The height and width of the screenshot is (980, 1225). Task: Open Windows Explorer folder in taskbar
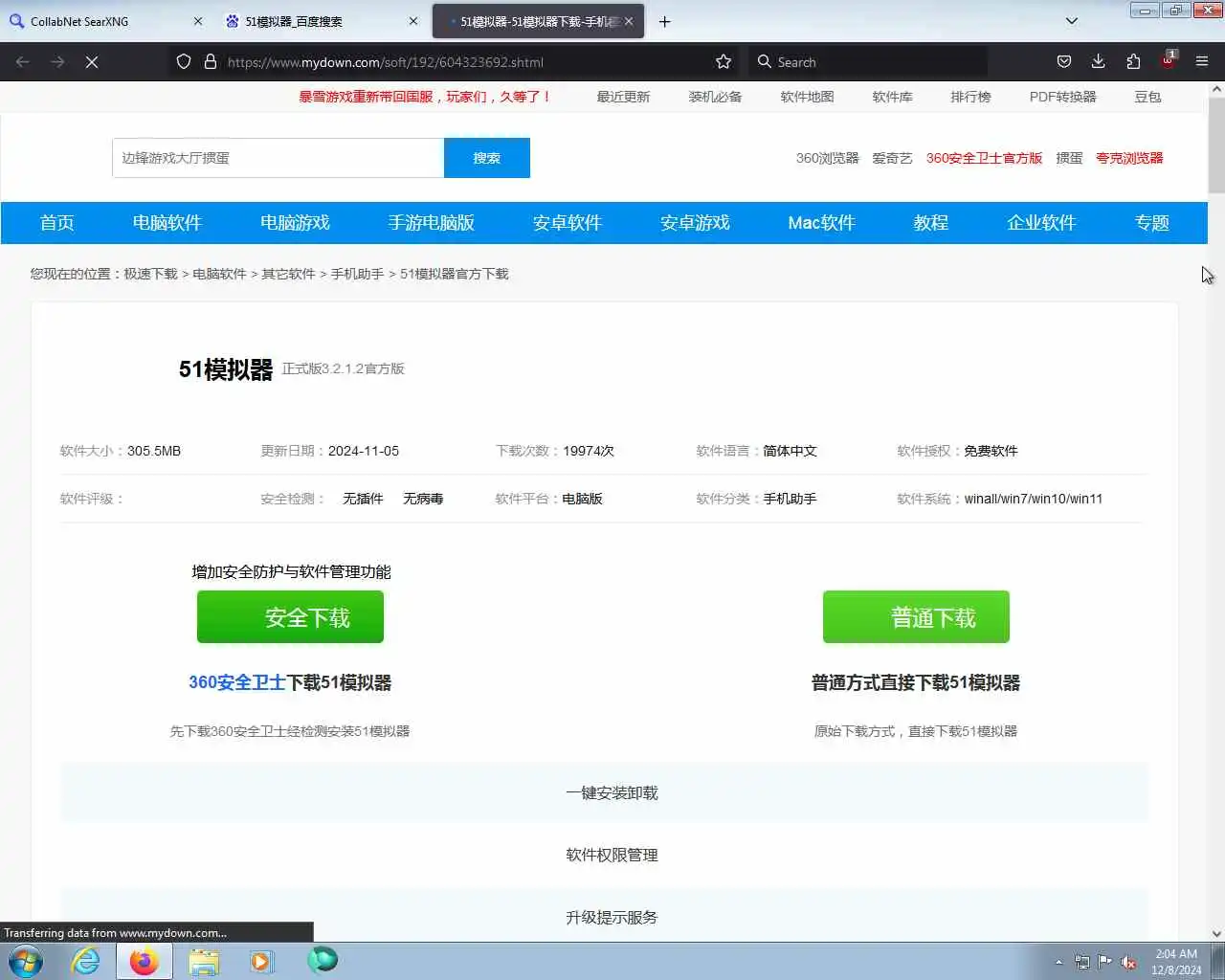point(203,961)
